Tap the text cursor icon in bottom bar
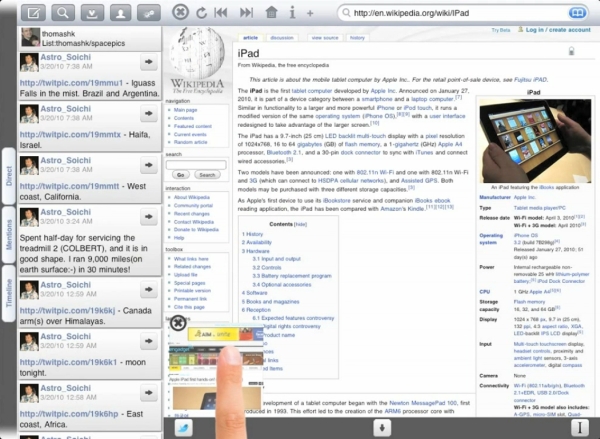The width and height of the screenshot is (600, 439). click(580, 428)
